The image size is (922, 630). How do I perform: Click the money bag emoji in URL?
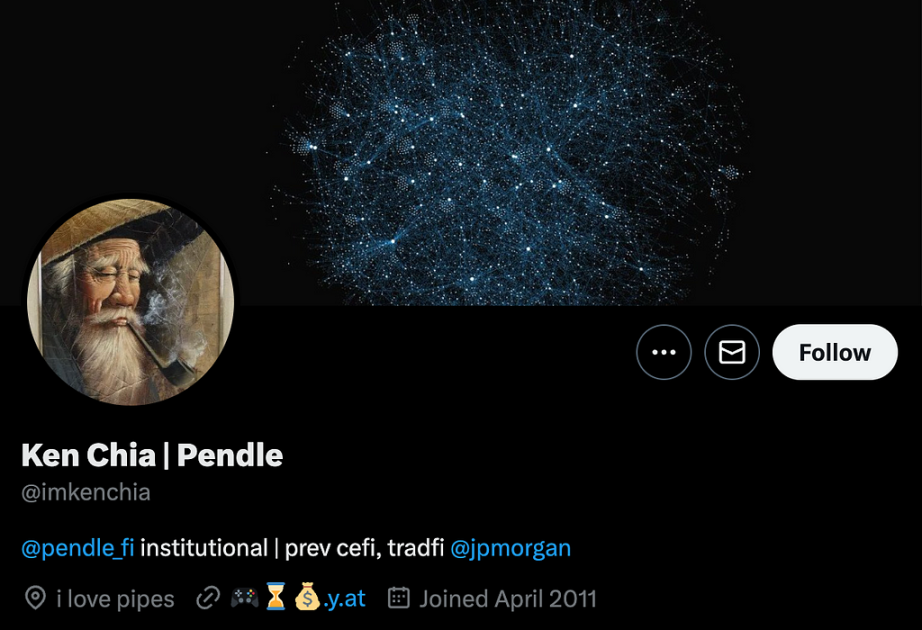click(307, 596)
